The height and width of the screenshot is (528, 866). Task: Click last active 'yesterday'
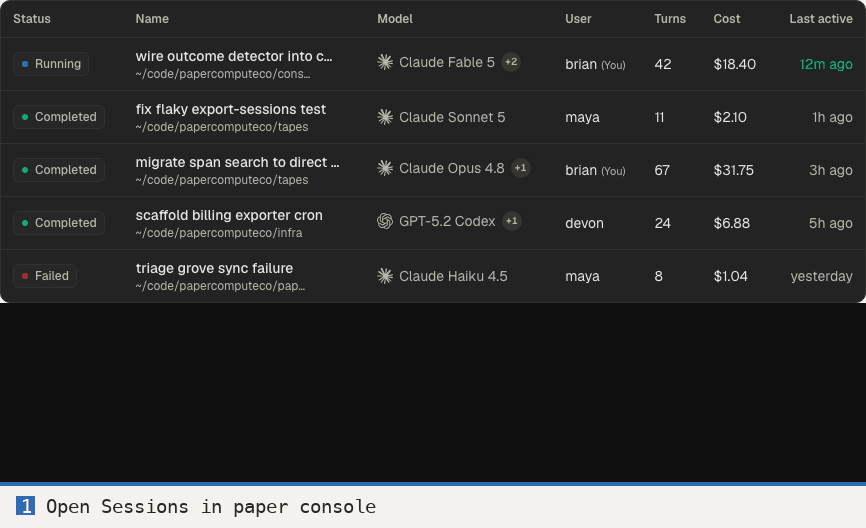[821, 276]
